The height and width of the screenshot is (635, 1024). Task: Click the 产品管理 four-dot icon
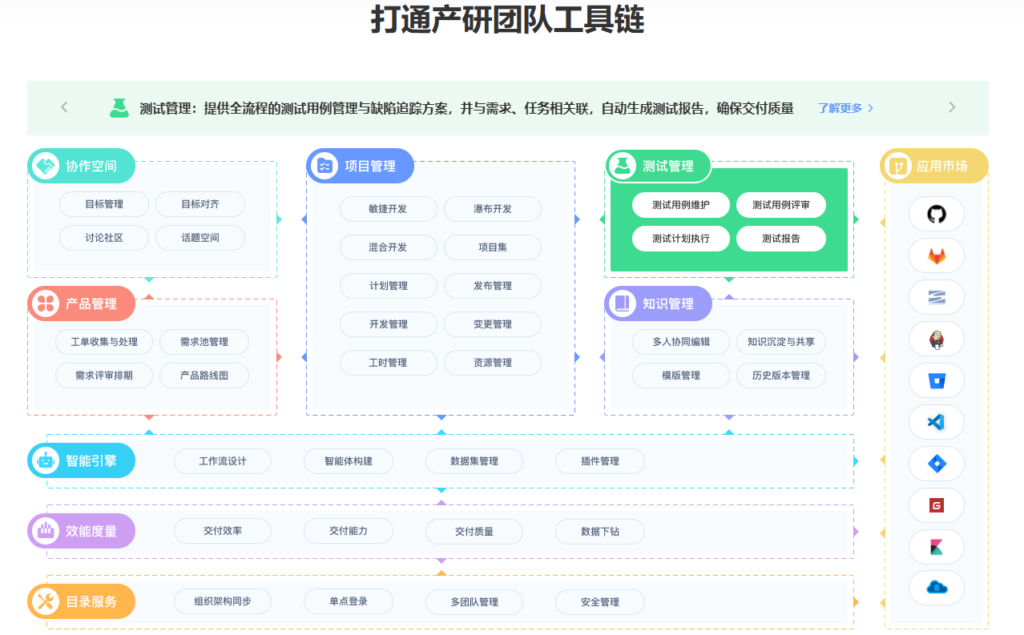tap(46, 304)
